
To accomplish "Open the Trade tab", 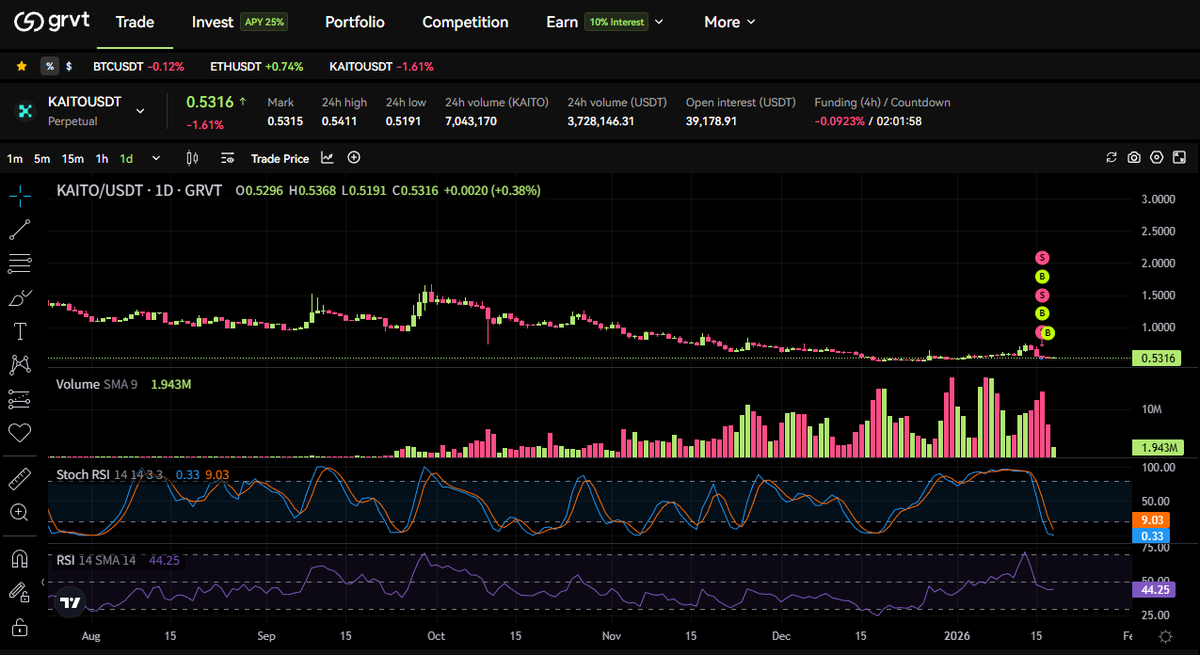I will tap(135, 22).
